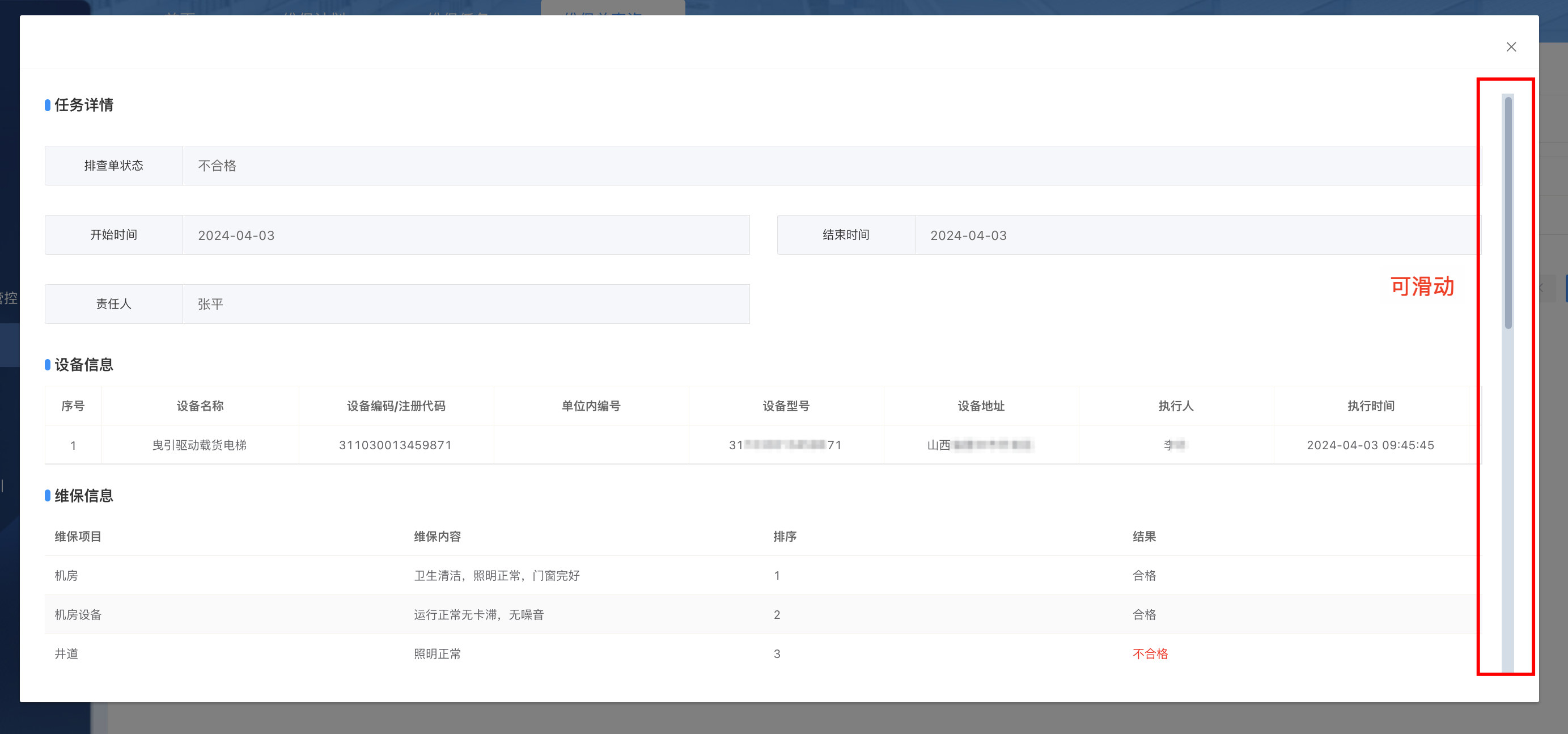This screenshot has height=734, width=1568.
Task: Select the 机房设备 maintenance row
Action: coord(78,615)
